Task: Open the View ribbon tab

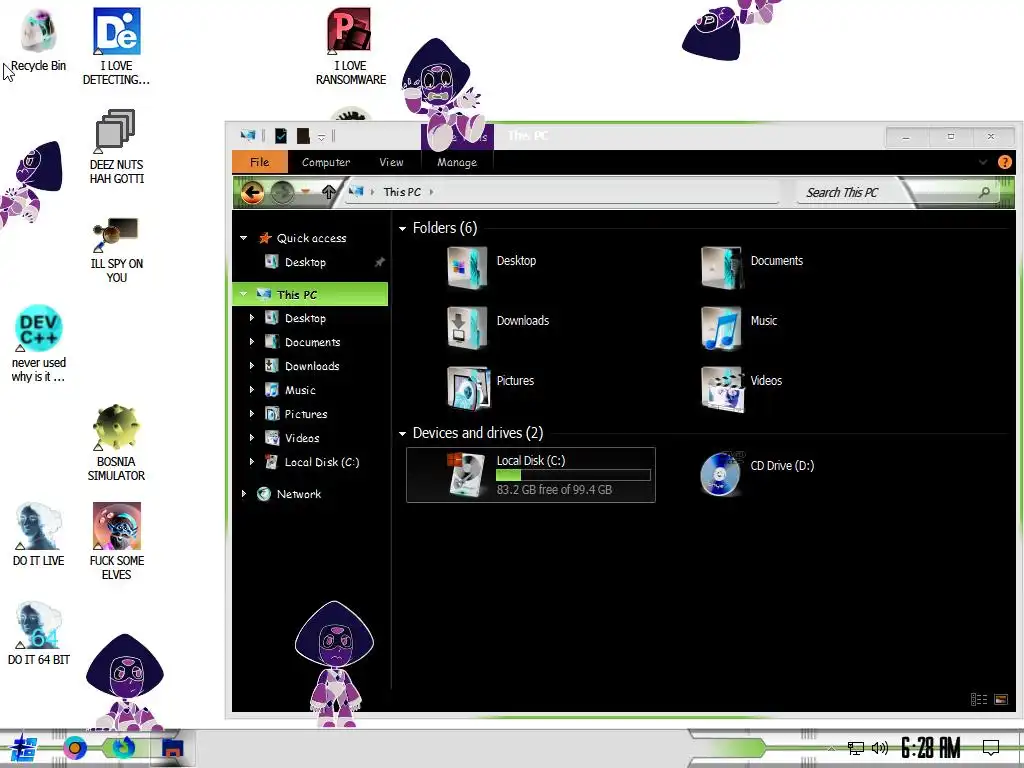Action: pos(391,162)
